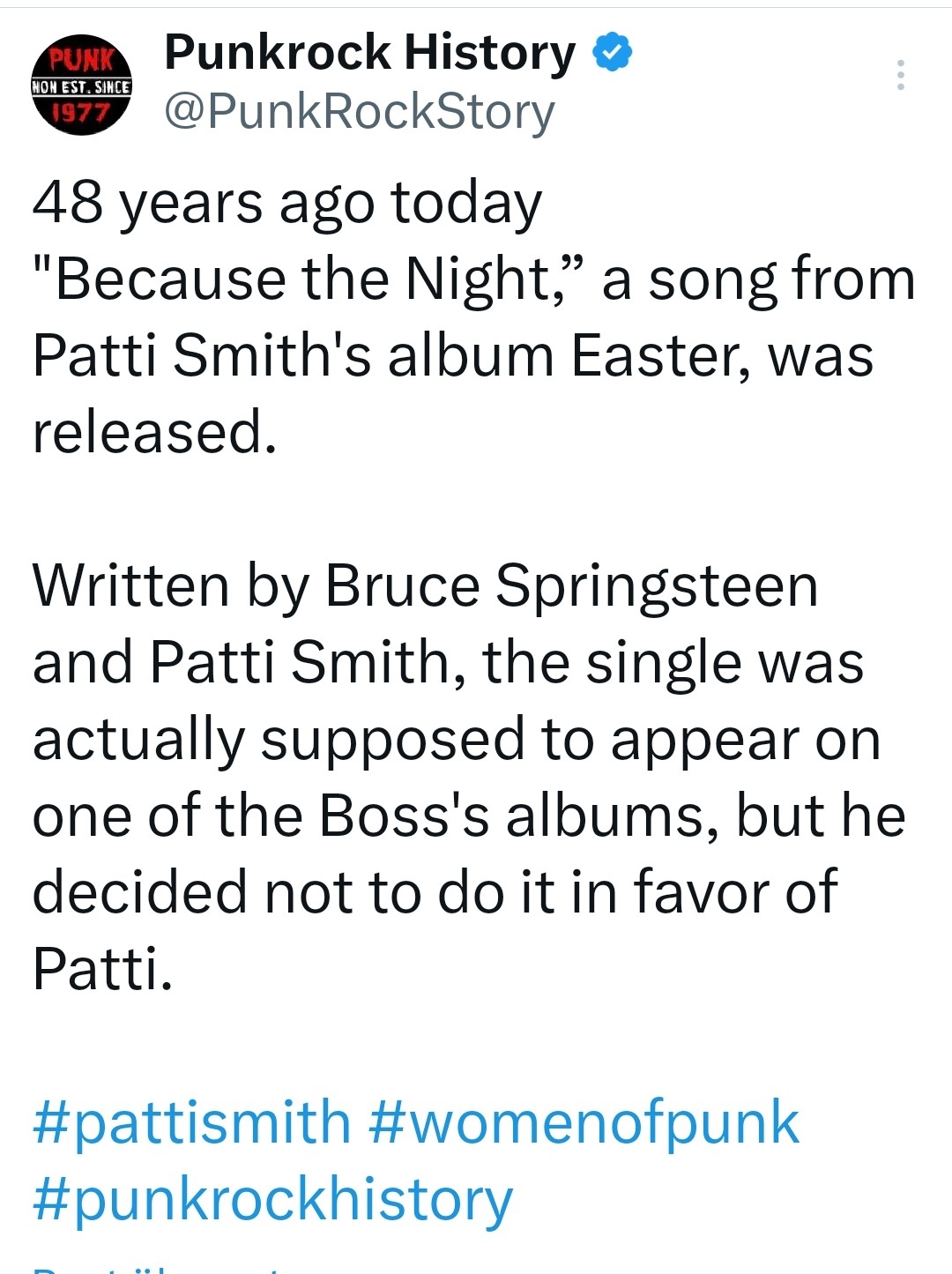Open the Punk 1977 profile avatar
Viewport: 952px width, 1274px height.
click(x=81, y=85)
